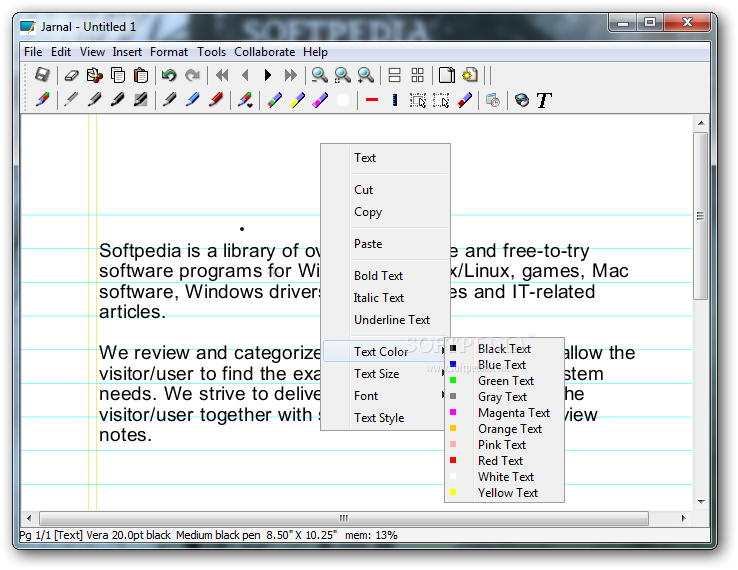Expand the Text Color submenu
The image size is (738, 570).
(x=385, y=352)
